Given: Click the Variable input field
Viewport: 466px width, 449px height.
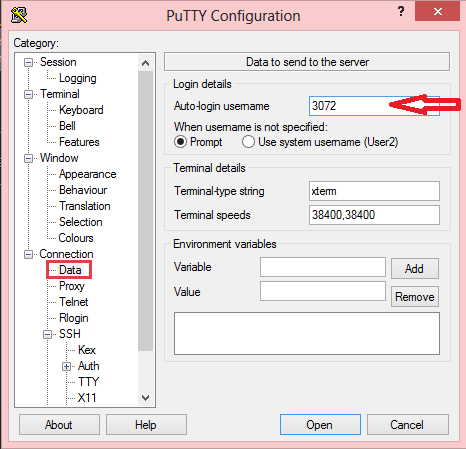Looking at the screenshot, I should (x=323, y=267).
